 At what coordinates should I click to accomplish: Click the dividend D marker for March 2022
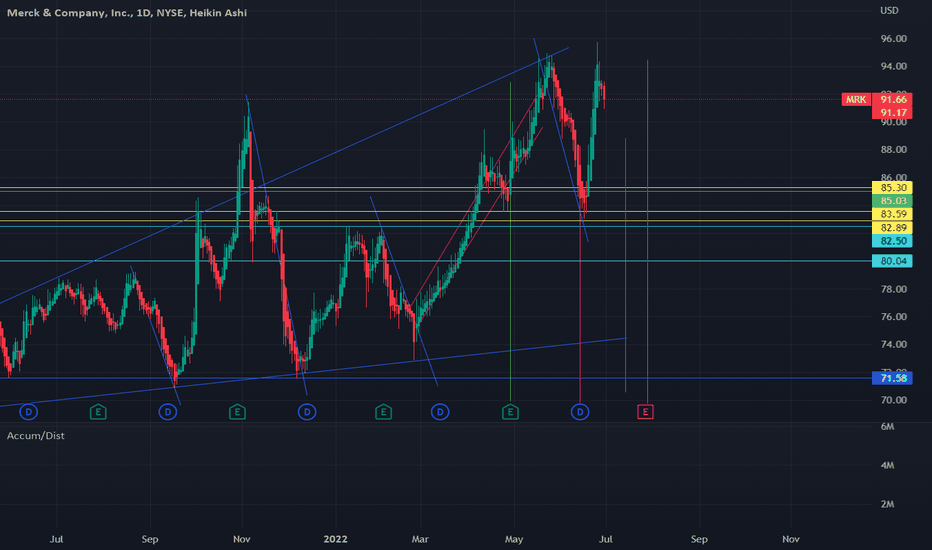coord(440,411)
